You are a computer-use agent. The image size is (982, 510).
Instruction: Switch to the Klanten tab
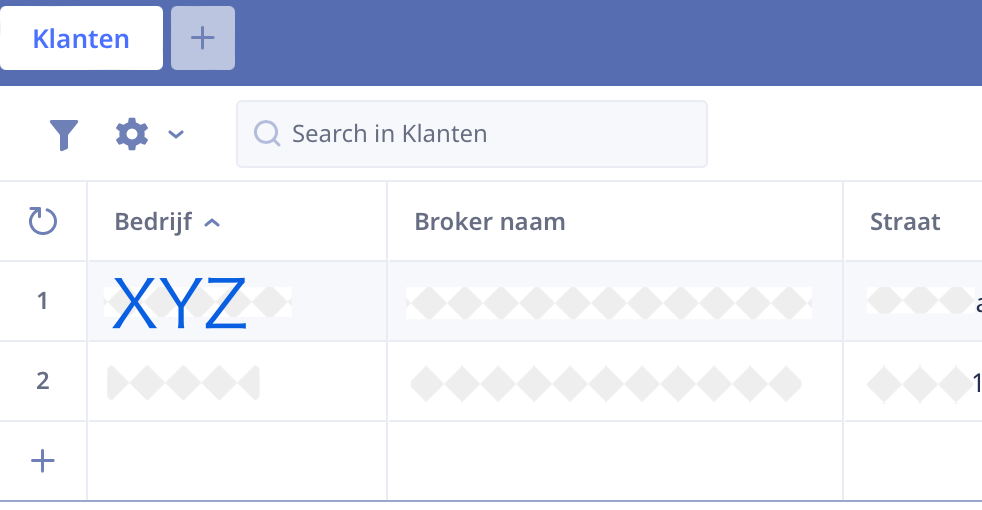pos(81,38)
